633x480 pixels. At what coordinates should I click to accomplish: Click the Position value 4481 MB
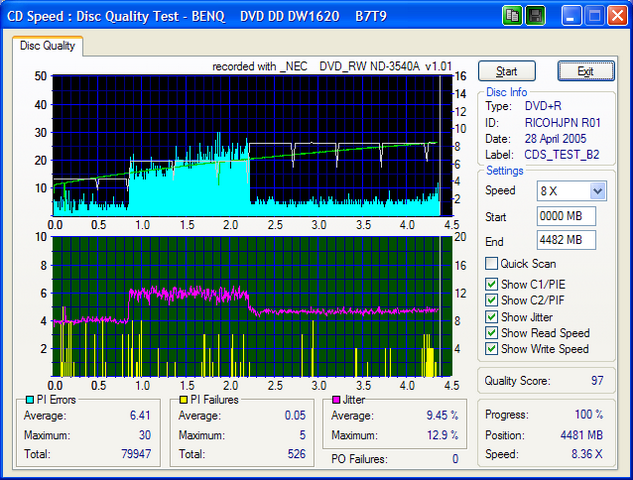[582, 435]
